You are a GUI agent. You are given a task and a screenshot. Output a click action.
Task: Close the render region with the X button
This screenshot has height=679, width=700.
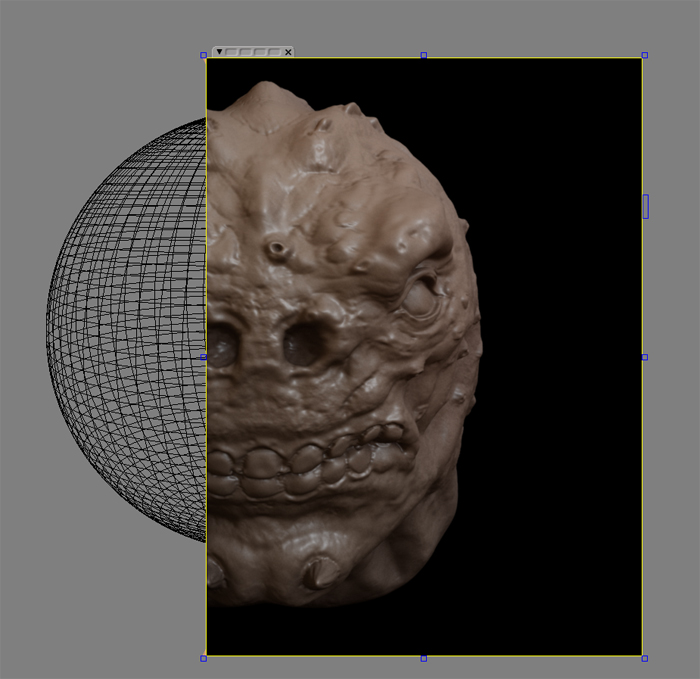(x=288, y=52)
